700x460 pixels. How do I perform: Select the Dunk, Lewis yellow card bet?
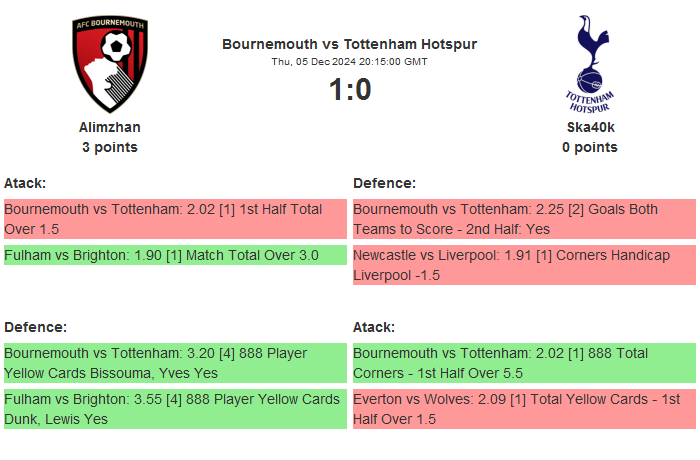(x=174, y=409)
